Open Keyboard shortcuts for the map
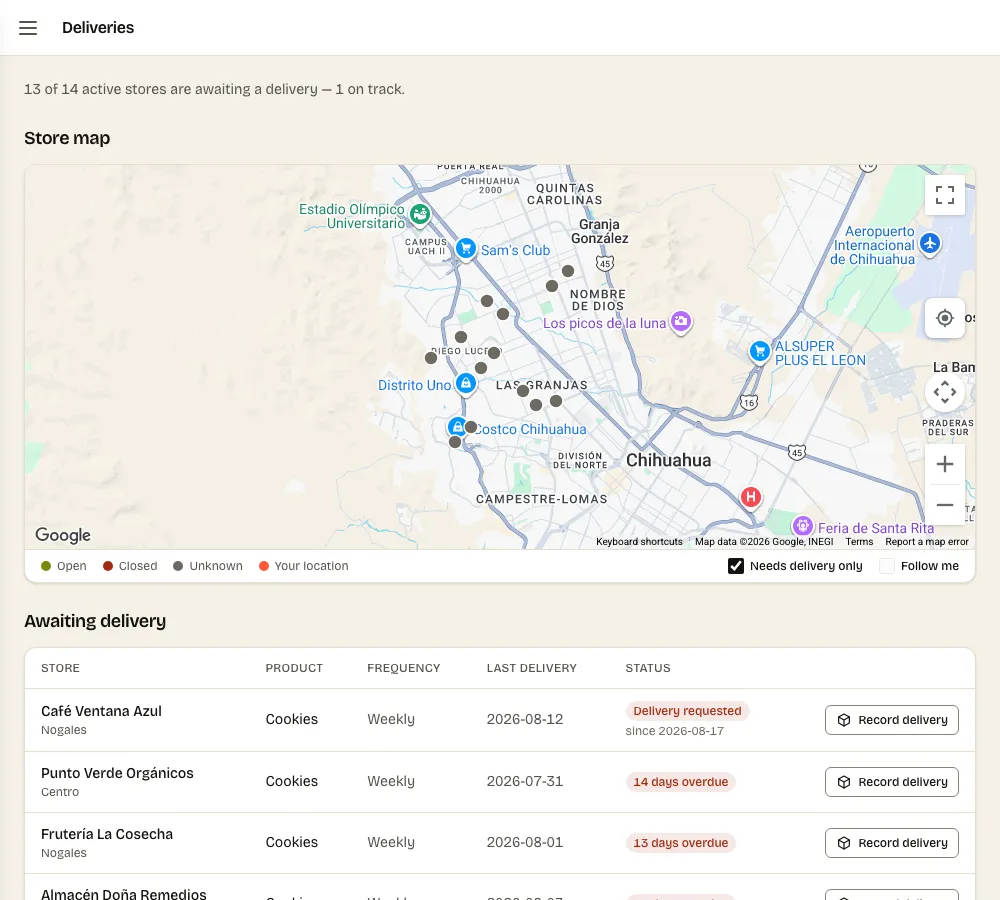 pos(639,542)
